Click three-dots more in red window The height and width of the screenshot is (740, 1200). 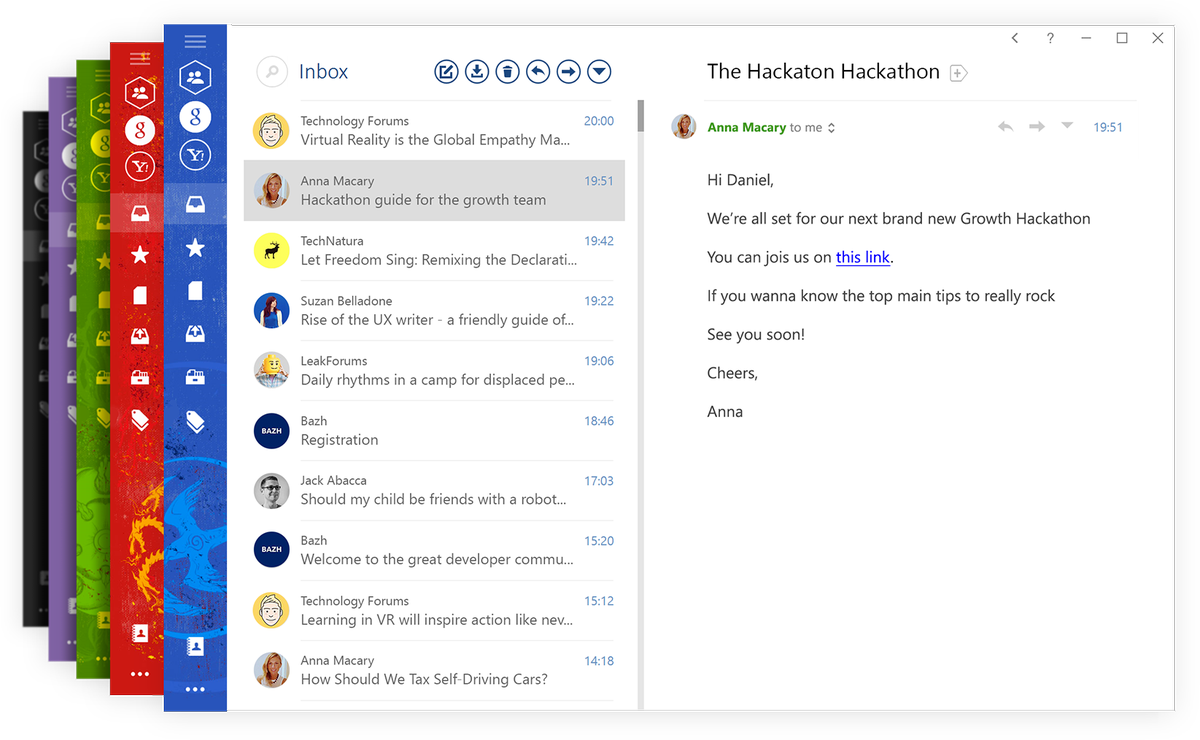tap(140, 674)
